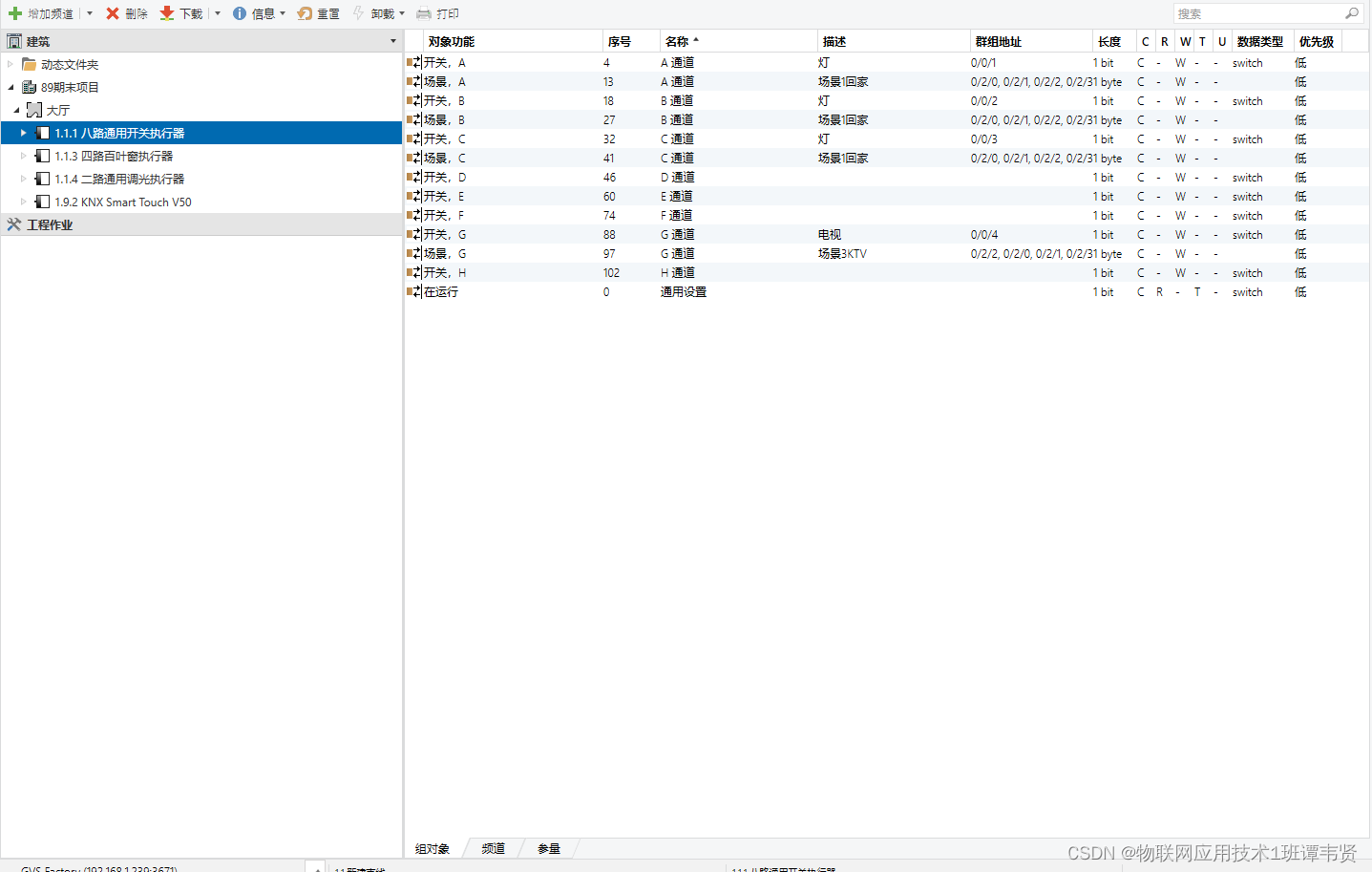Switch to the 参量 tab
This screenshot has width=1372, height=872.
pyautogui.click(x=548, y=848)
